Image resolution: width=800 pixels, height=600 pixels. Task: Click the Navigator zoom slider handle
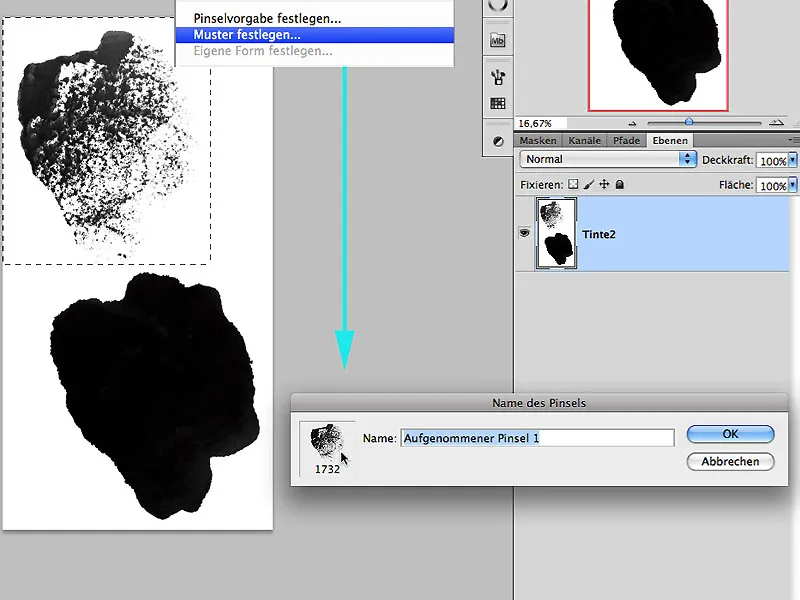pos(689,121)
